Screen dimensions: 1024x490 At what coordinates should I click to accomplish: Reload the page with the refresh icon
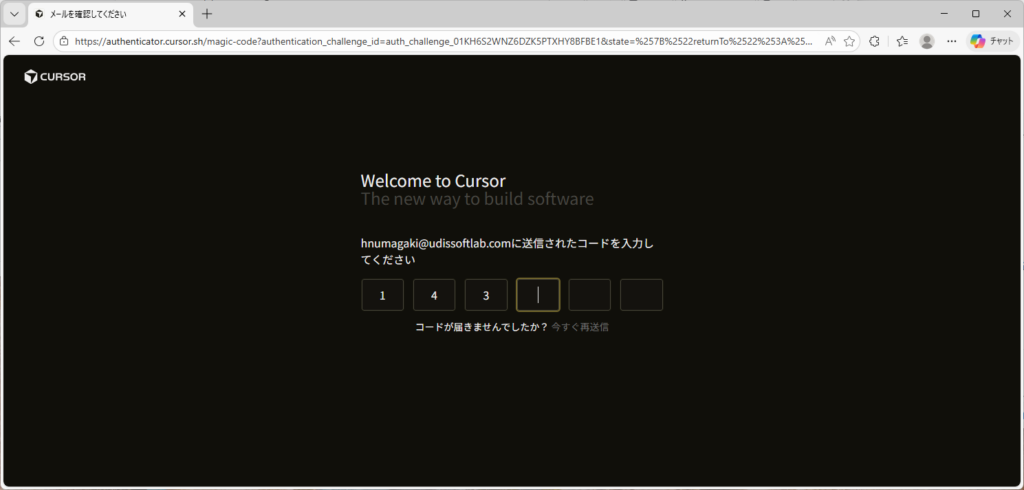tap(39, 41)
